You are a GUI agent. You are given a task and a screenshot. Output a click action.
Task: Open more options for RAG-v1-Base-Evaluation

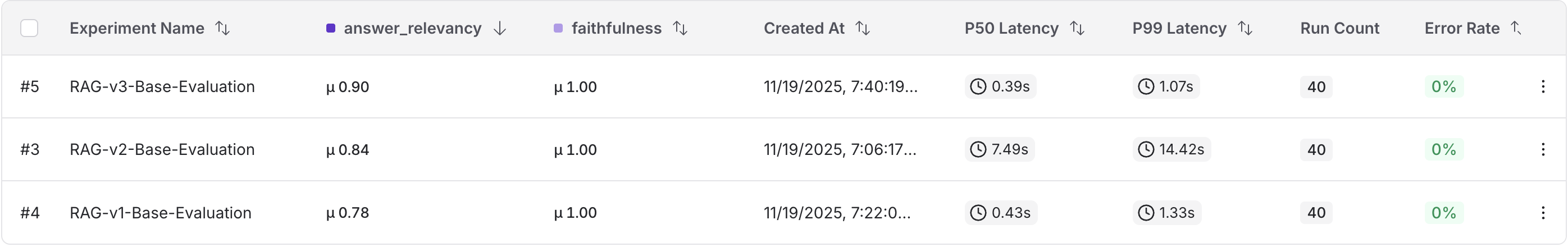pos(1543,213)
